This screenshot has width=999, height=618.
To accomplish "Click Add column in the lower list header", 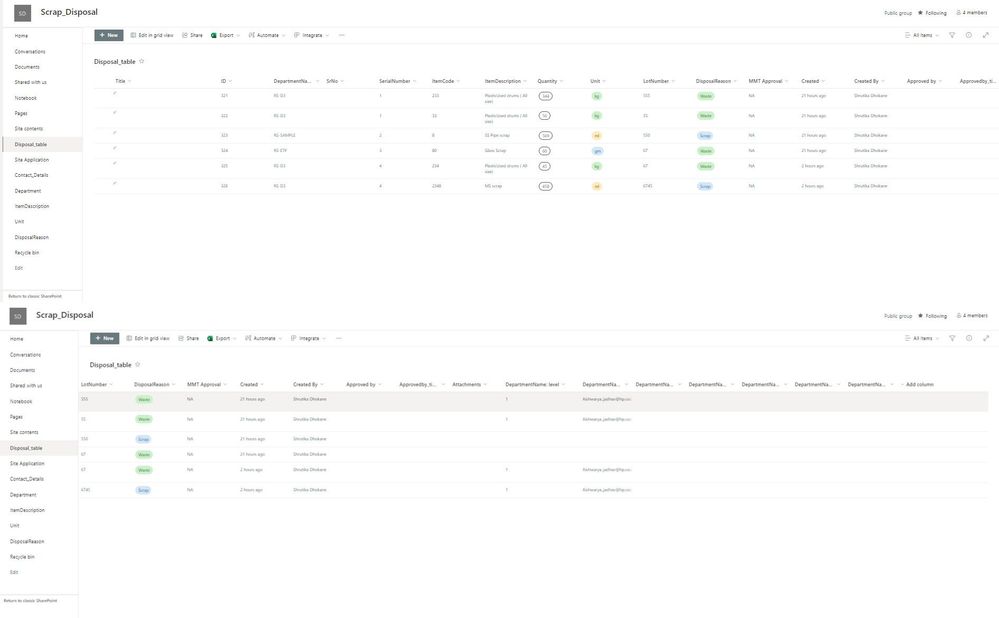I will click(919, 384).
